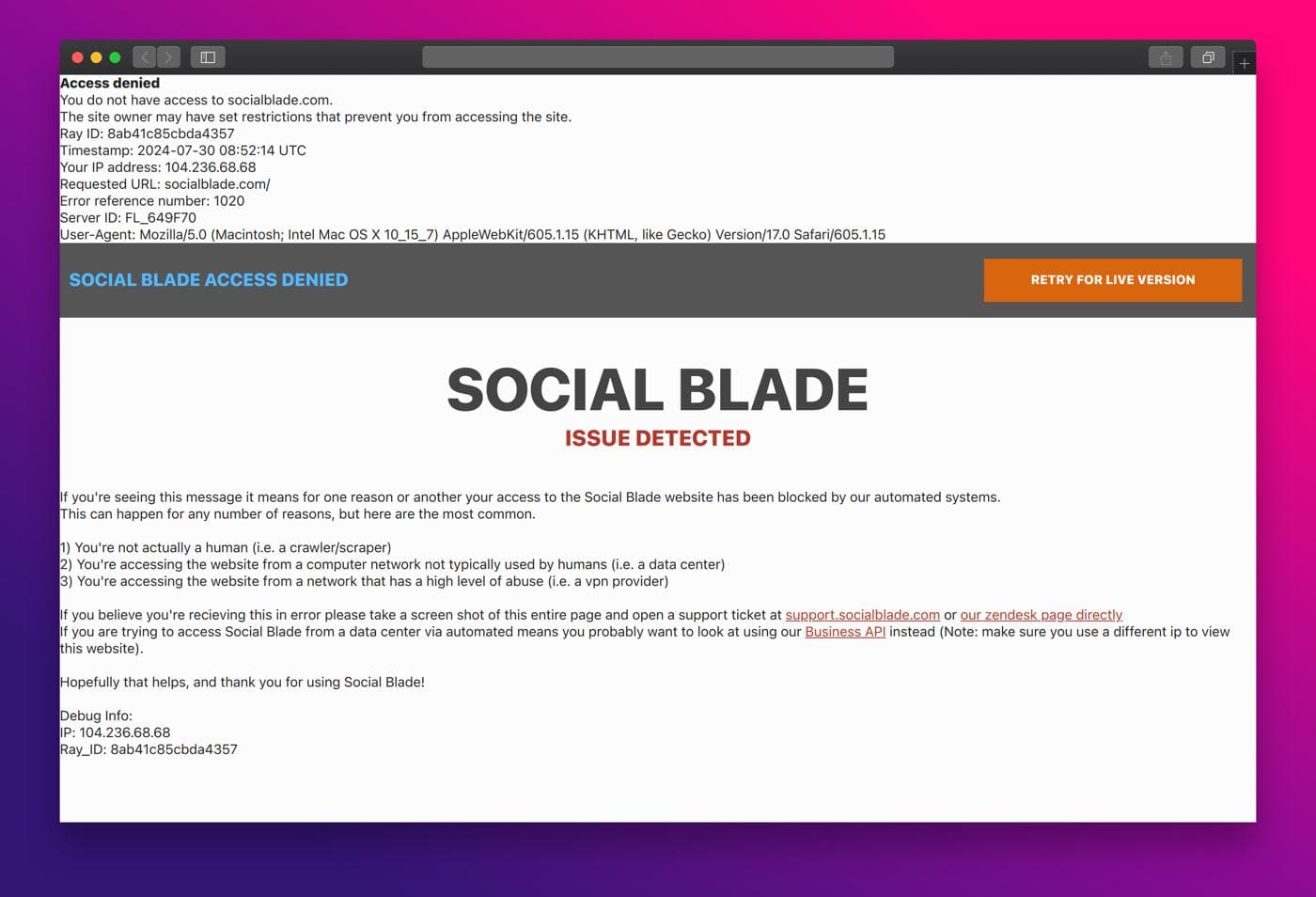Open the Business API link
Screen dimensions: 1316x897
click(x=845, y=632)
